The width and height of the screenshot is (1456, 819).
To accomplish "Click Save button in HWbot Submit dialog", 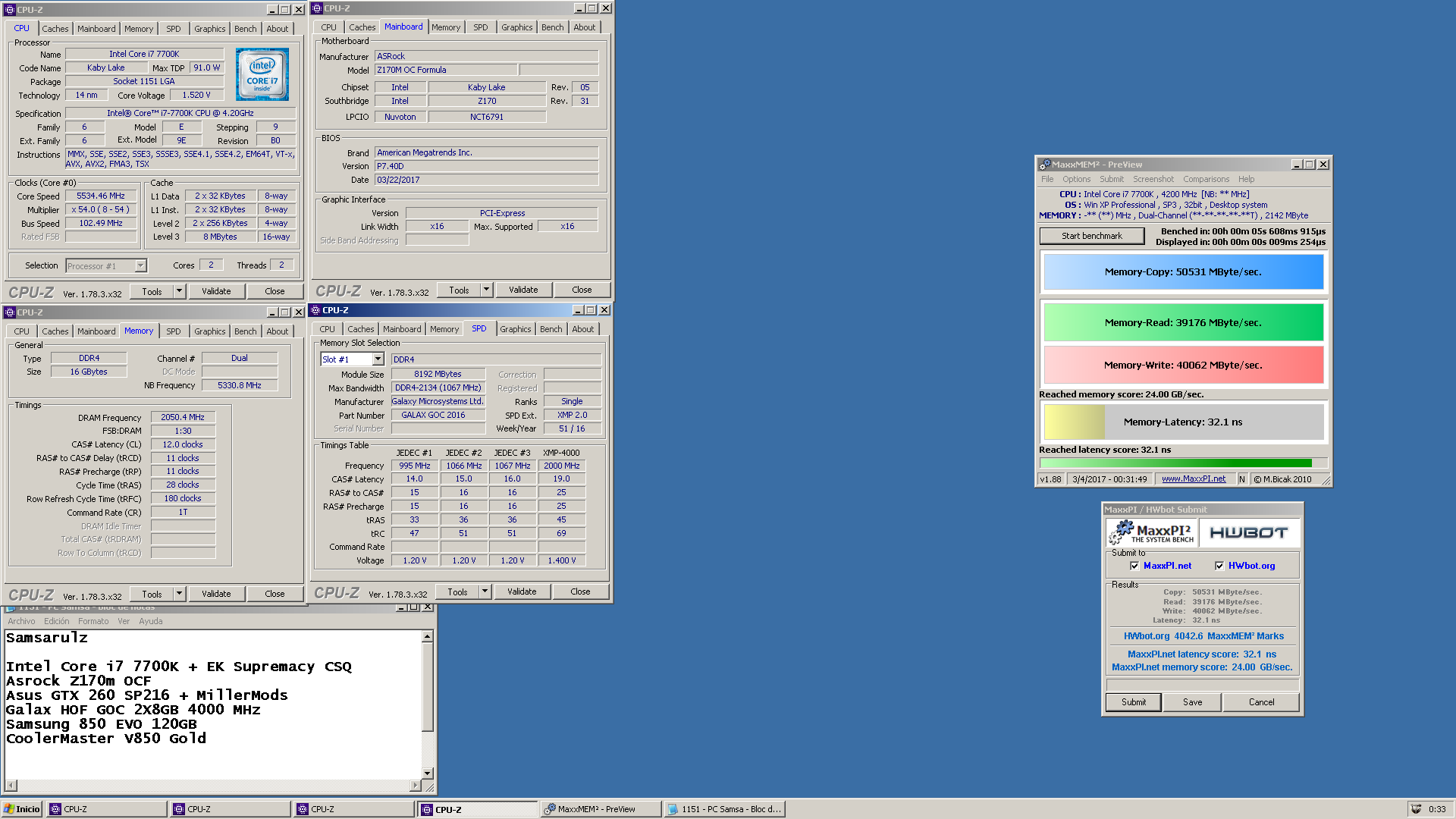I will 1192,702.
